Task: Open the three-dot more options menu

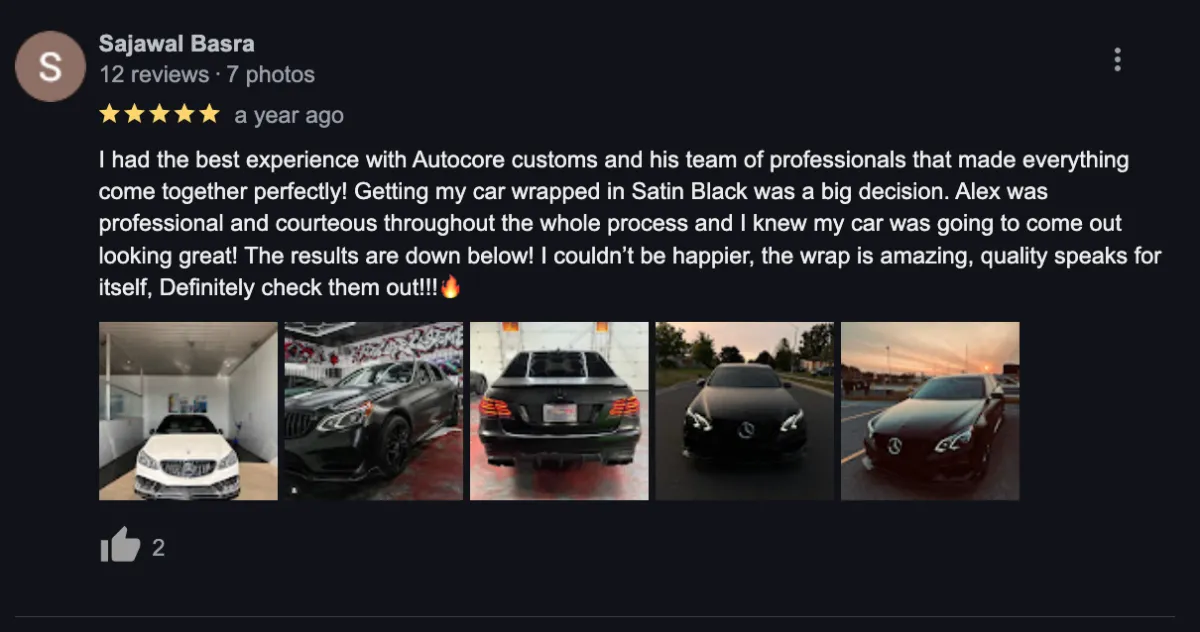Action: 1117,59
